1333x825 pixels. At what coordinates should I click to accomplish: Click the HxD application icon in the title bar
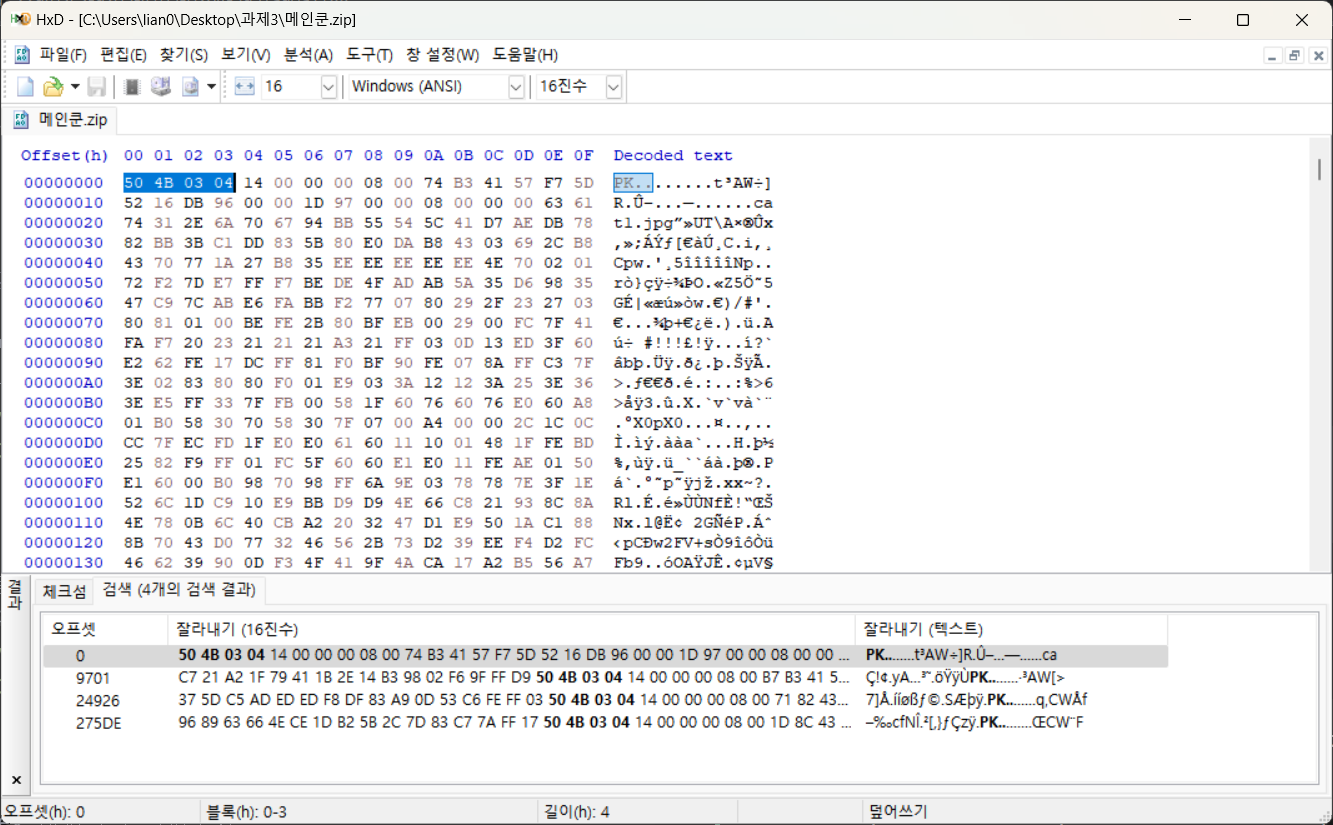(x=21, y=19)
